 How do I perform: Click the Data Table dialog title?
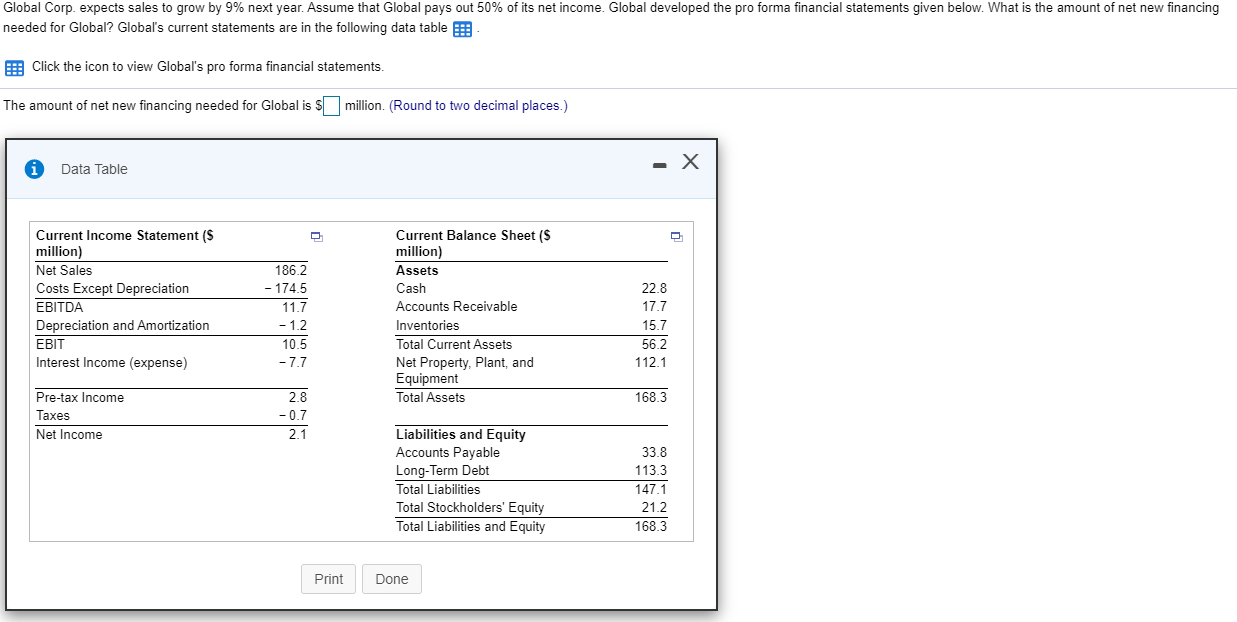(x=94, y=169)
